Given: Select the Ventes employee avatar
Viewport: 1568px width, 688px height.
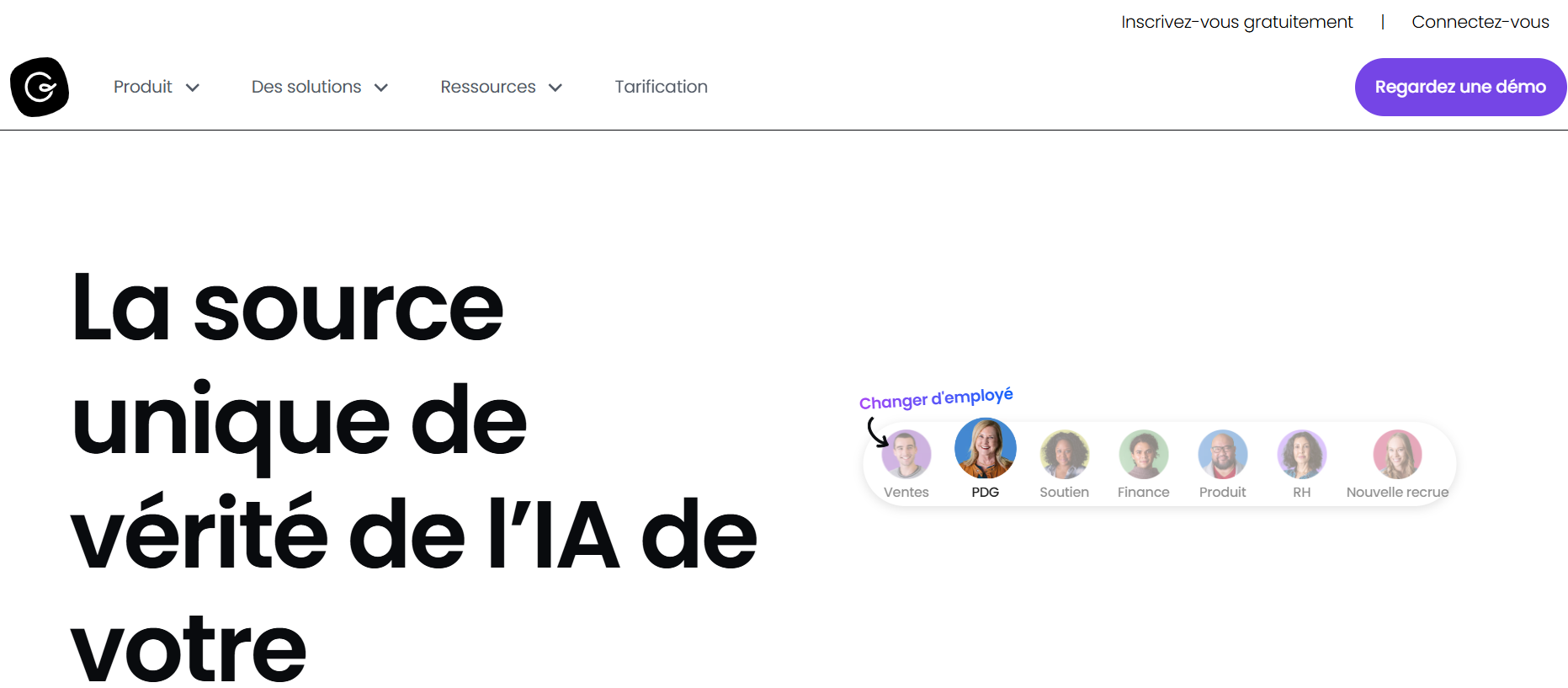Looking at the screenshot, I should tap(906, 455).
